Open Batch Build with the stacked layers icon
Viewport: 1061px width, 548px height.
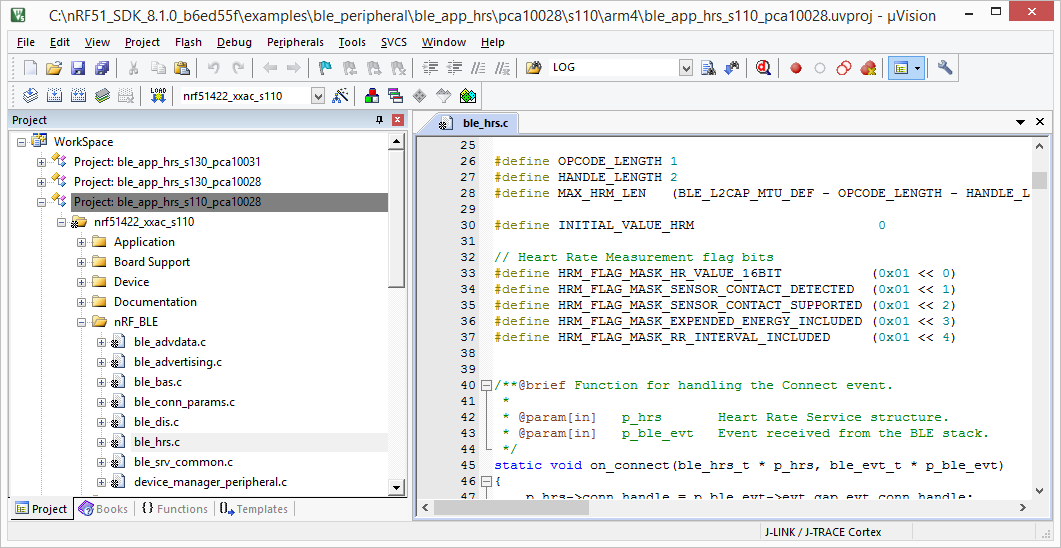point(102,95)
